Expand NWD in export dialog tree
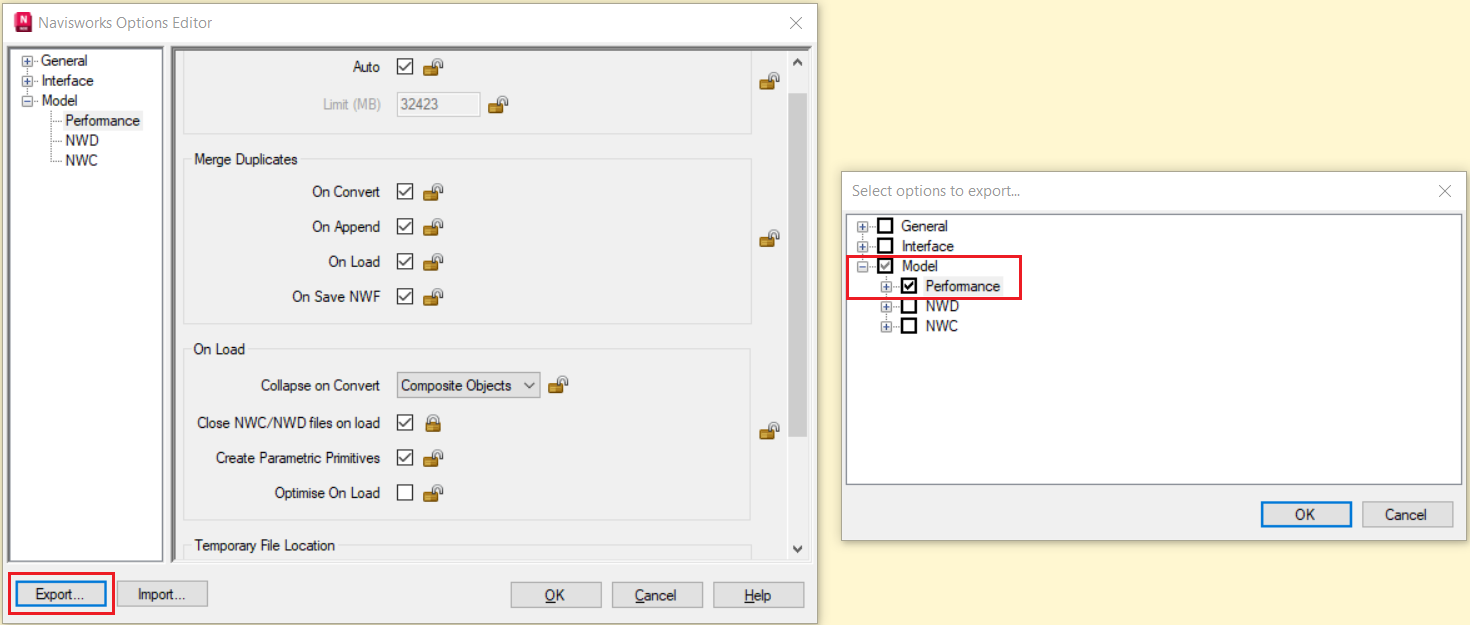 click(x=887, y=307)
